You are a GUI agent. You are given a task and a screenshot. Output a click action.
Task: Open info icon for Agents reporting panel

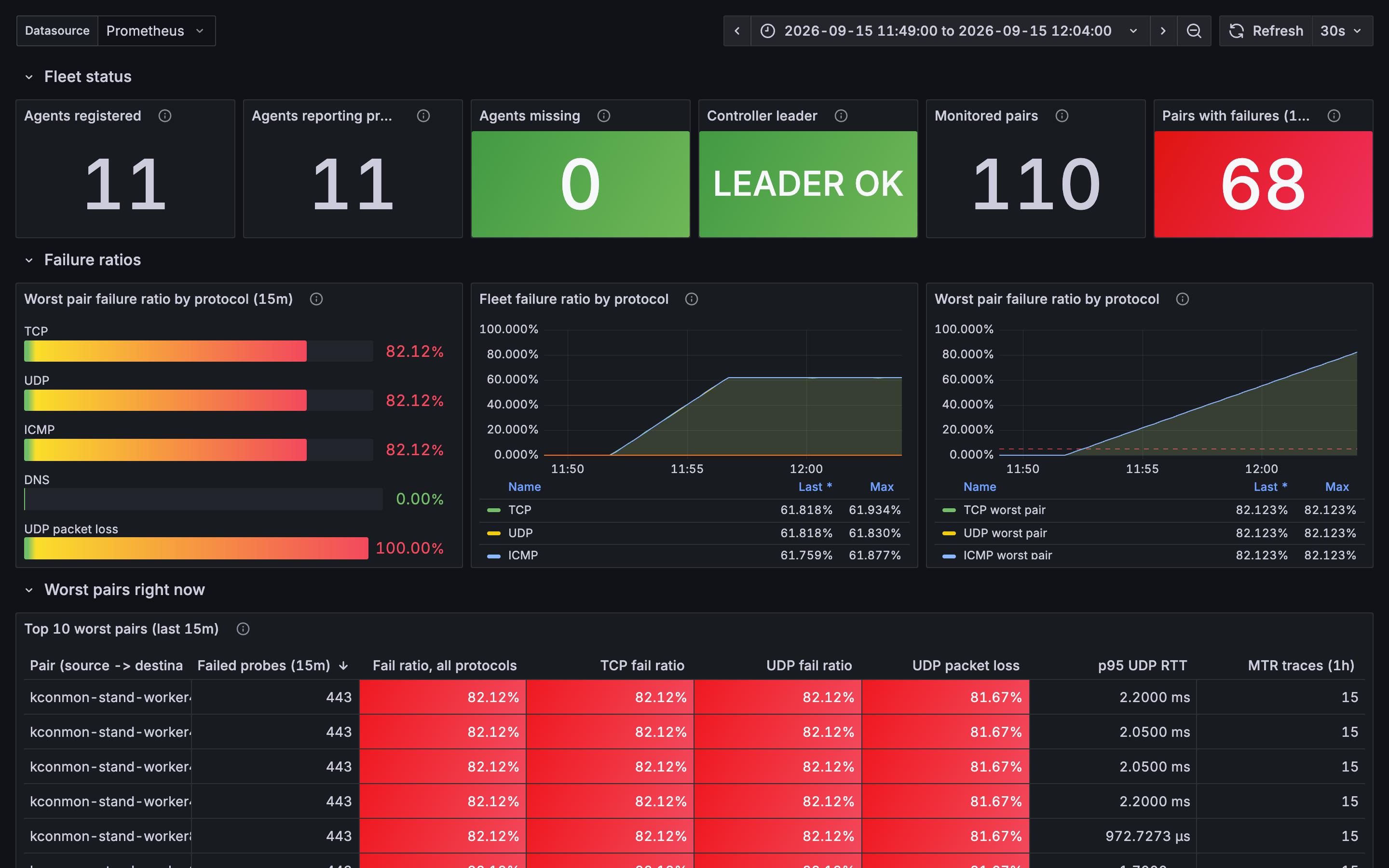423,116
